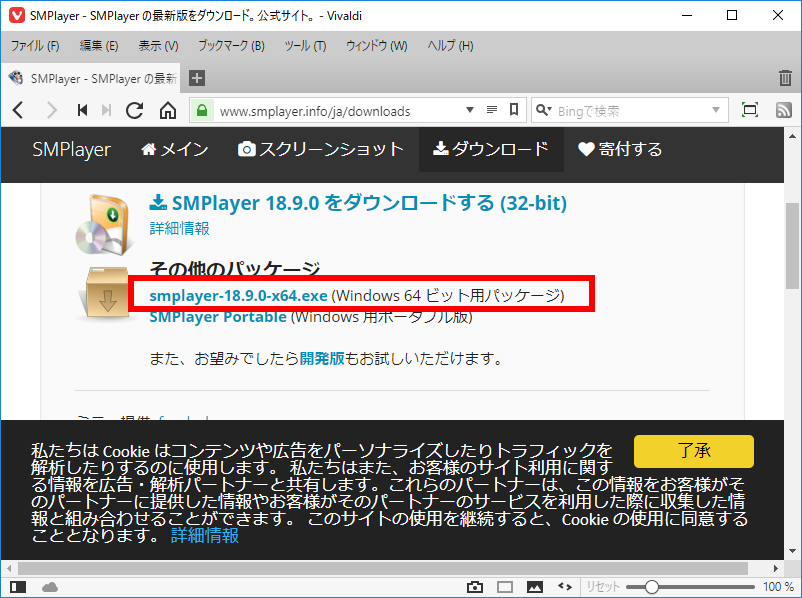Expand search history dropdown arrow
Image resolution: width=802 pixels, height=598 pixels.
(716, 110)
